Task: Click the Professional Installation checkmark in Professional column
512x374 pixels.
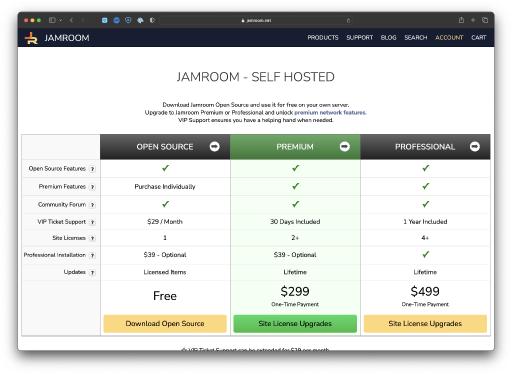Action: [425, 254]
